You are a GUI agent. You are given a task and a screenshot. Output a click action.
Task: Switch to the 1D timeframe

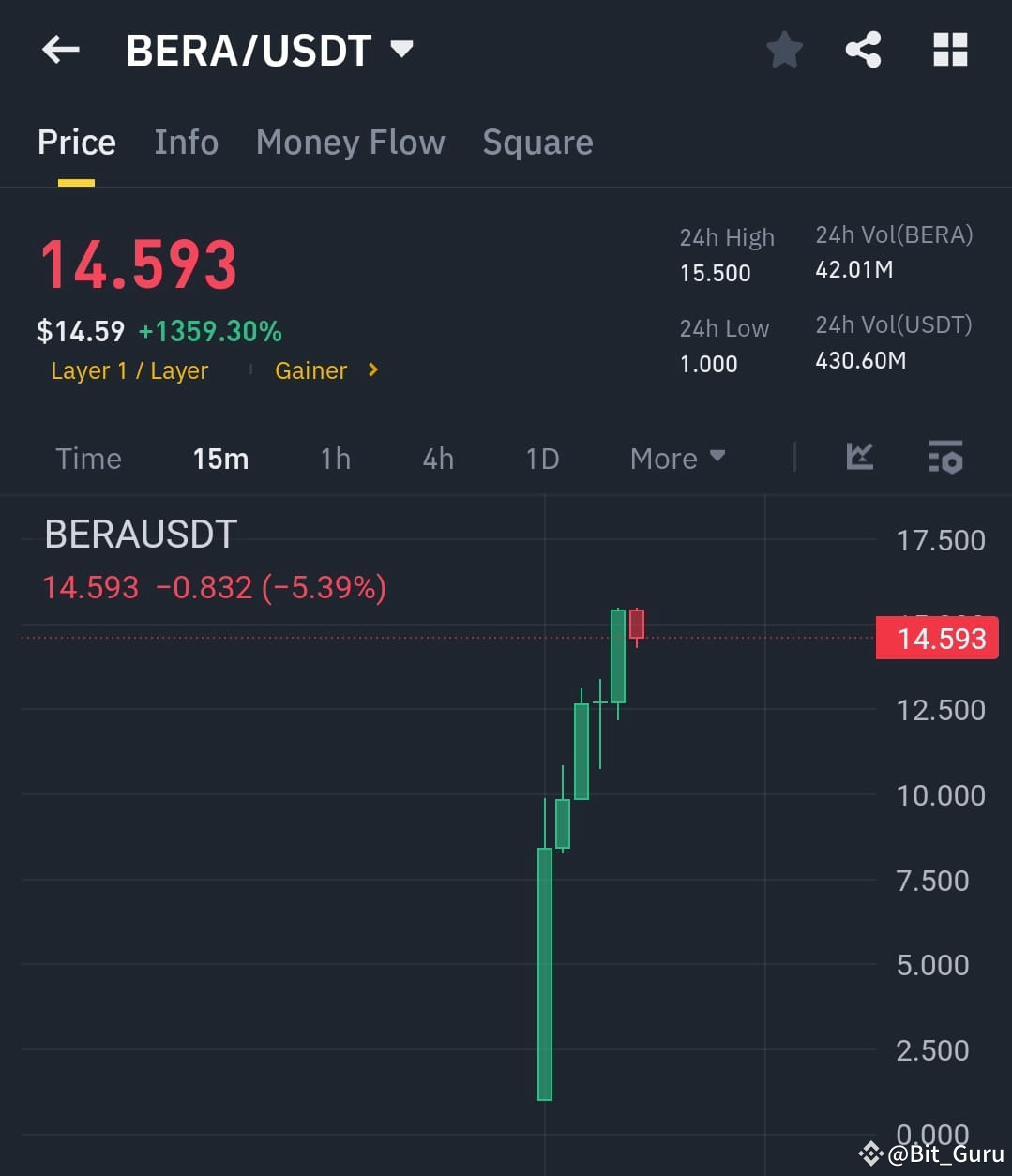541,459
